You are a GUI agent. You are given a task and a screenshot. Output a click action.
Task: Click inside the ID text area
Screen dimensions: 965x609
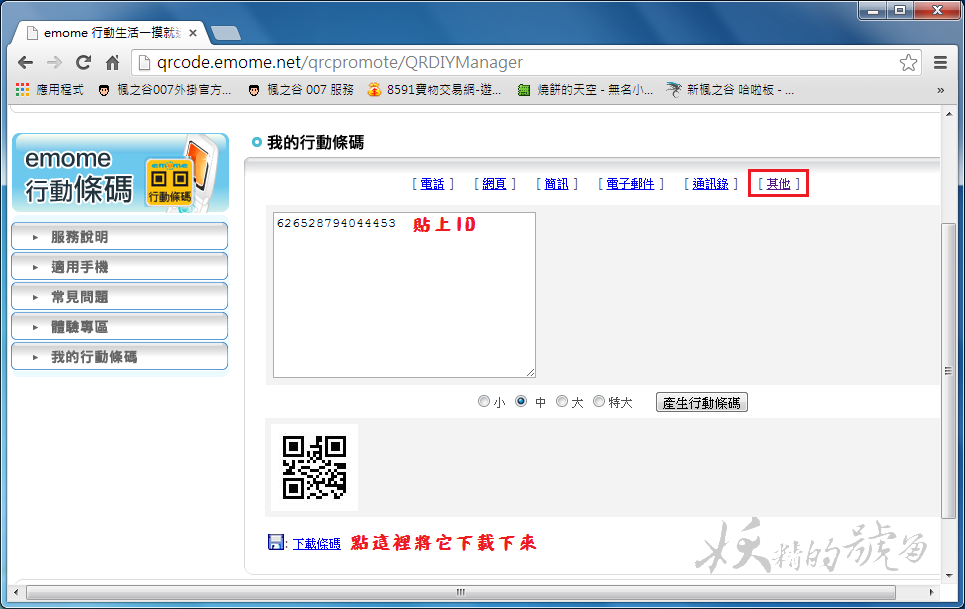tap(404, 295)
